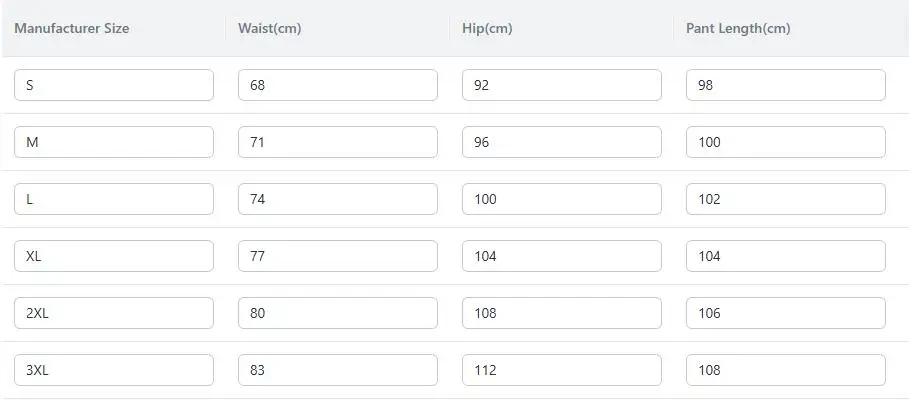Focus the pant length field showing 106

(x=786, y=313)
